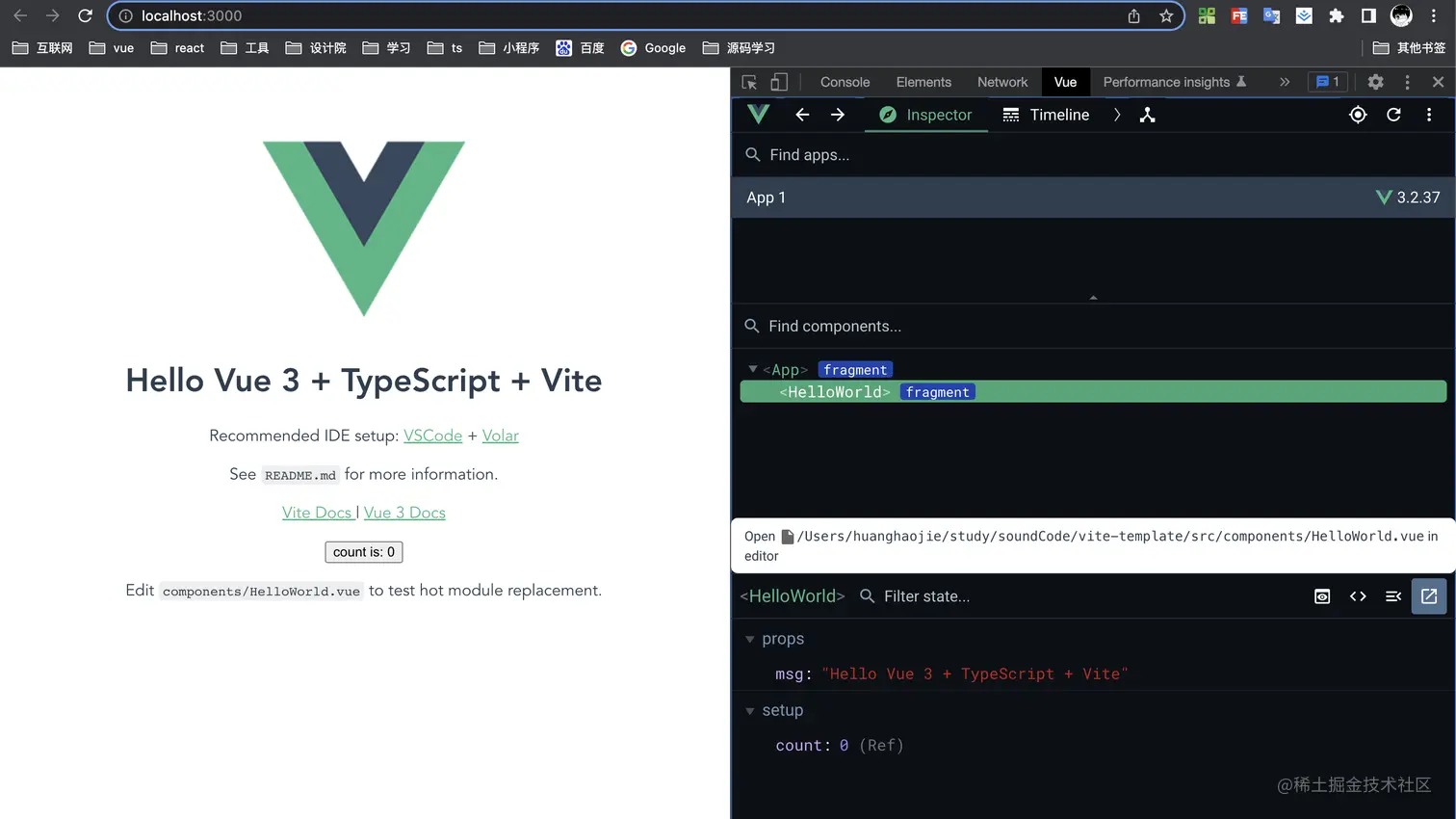1456x819 pixels.
Task: Open DevTools customize three-dot menu
Action: click(x=1407, y=82)
